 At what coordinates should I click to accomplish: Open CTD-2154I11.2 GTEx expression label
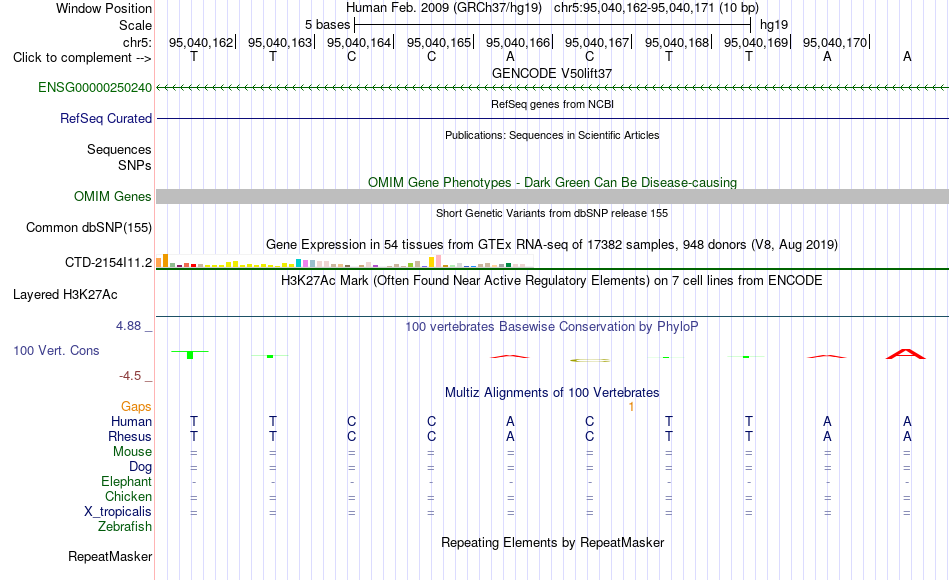coord(108,262)
